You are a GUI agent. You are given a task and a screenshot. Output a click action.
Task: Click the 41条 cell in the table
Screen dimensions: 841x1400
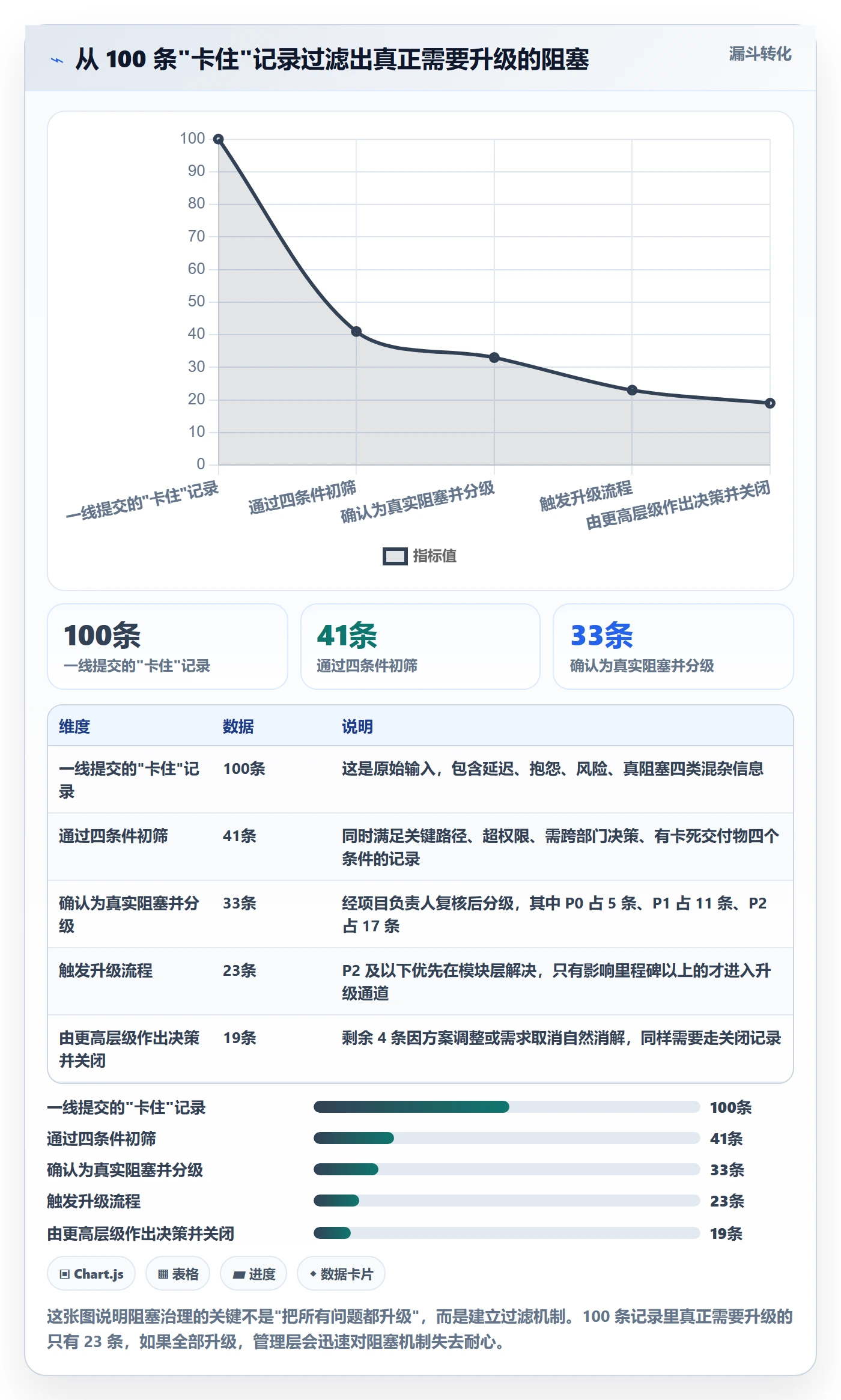pyautogui.click(x=240, y=836)
